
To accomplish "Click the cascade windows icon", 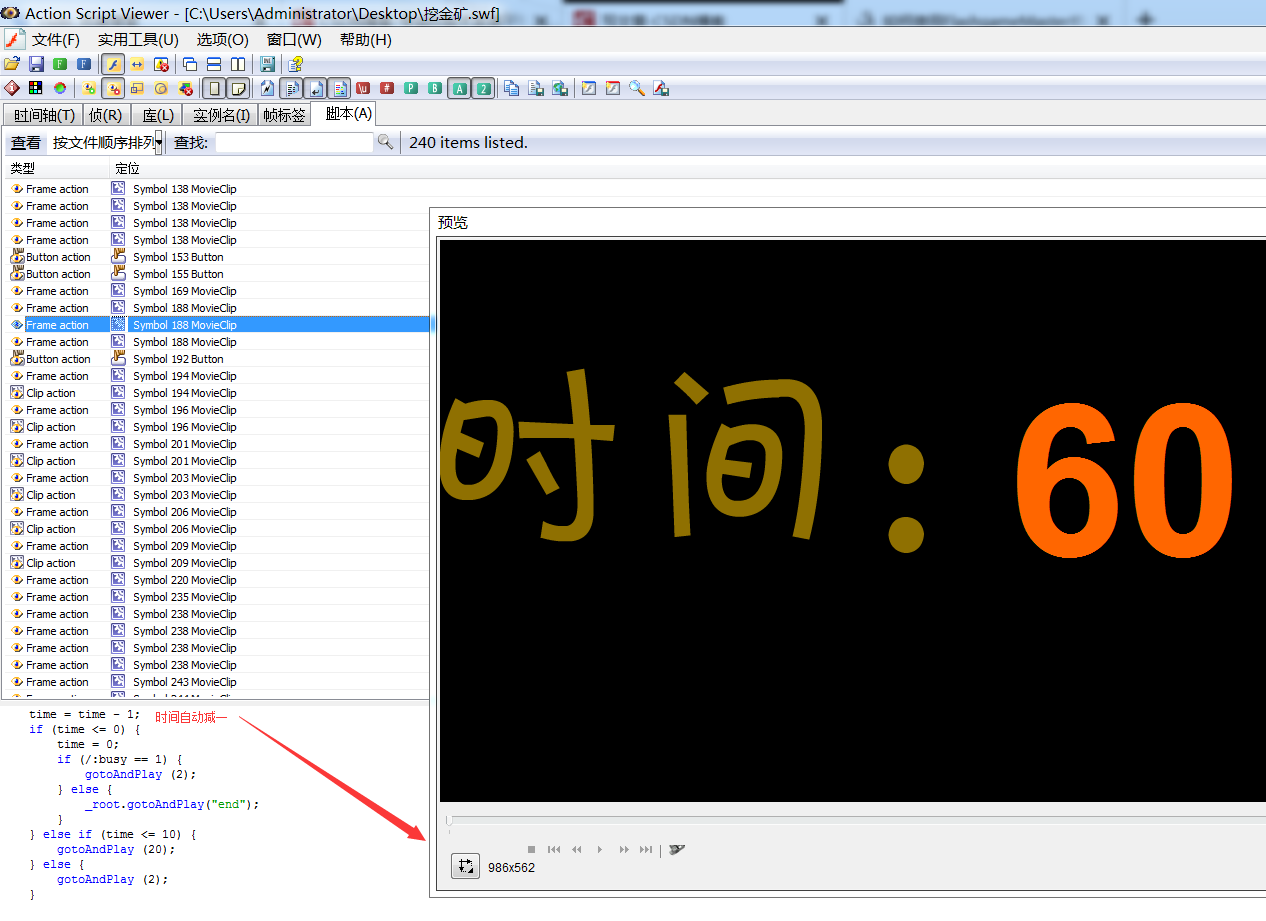I will click(x=190, y=64).
